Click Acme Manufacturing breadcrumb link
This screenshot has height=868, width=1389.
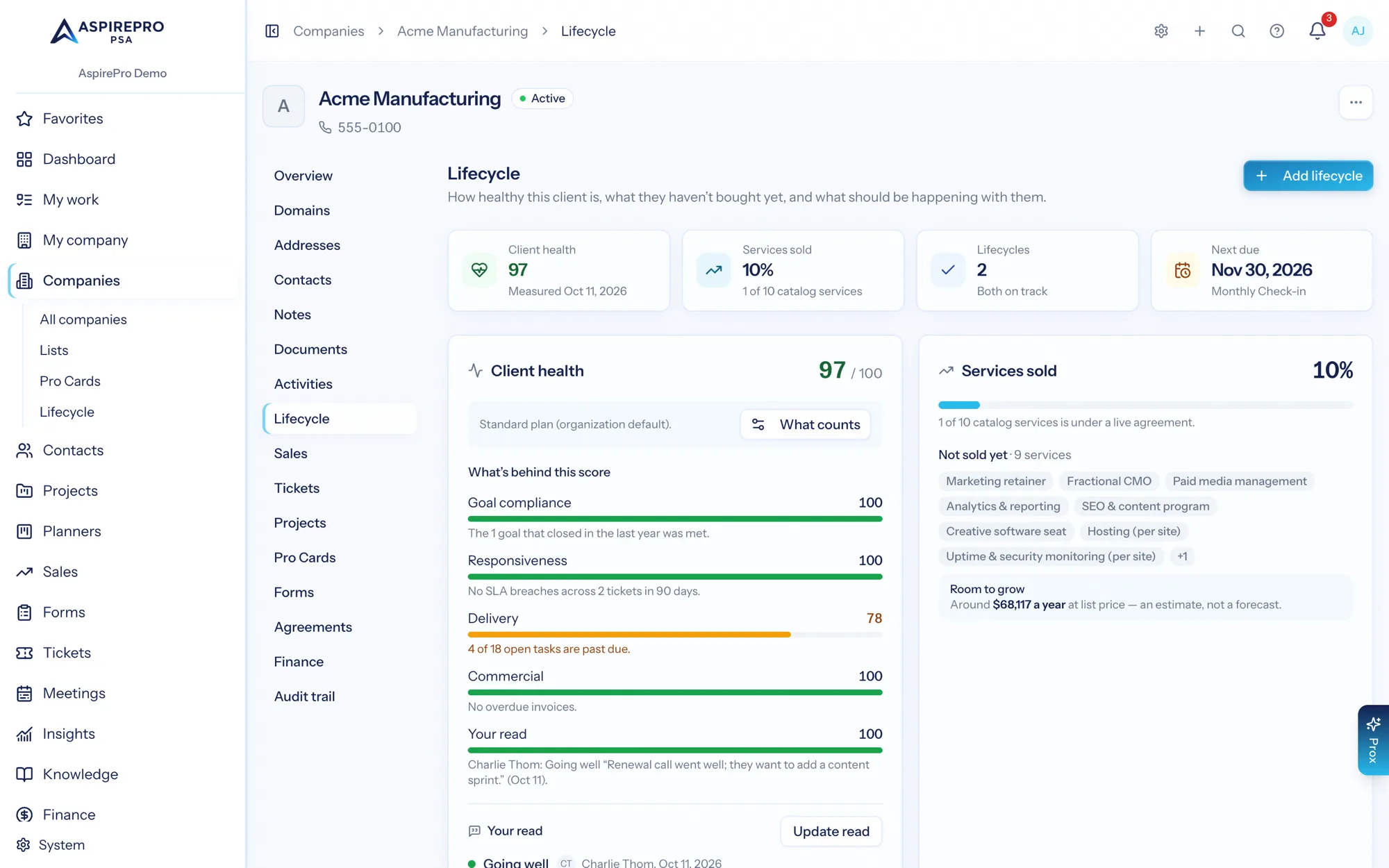(463, 31)
